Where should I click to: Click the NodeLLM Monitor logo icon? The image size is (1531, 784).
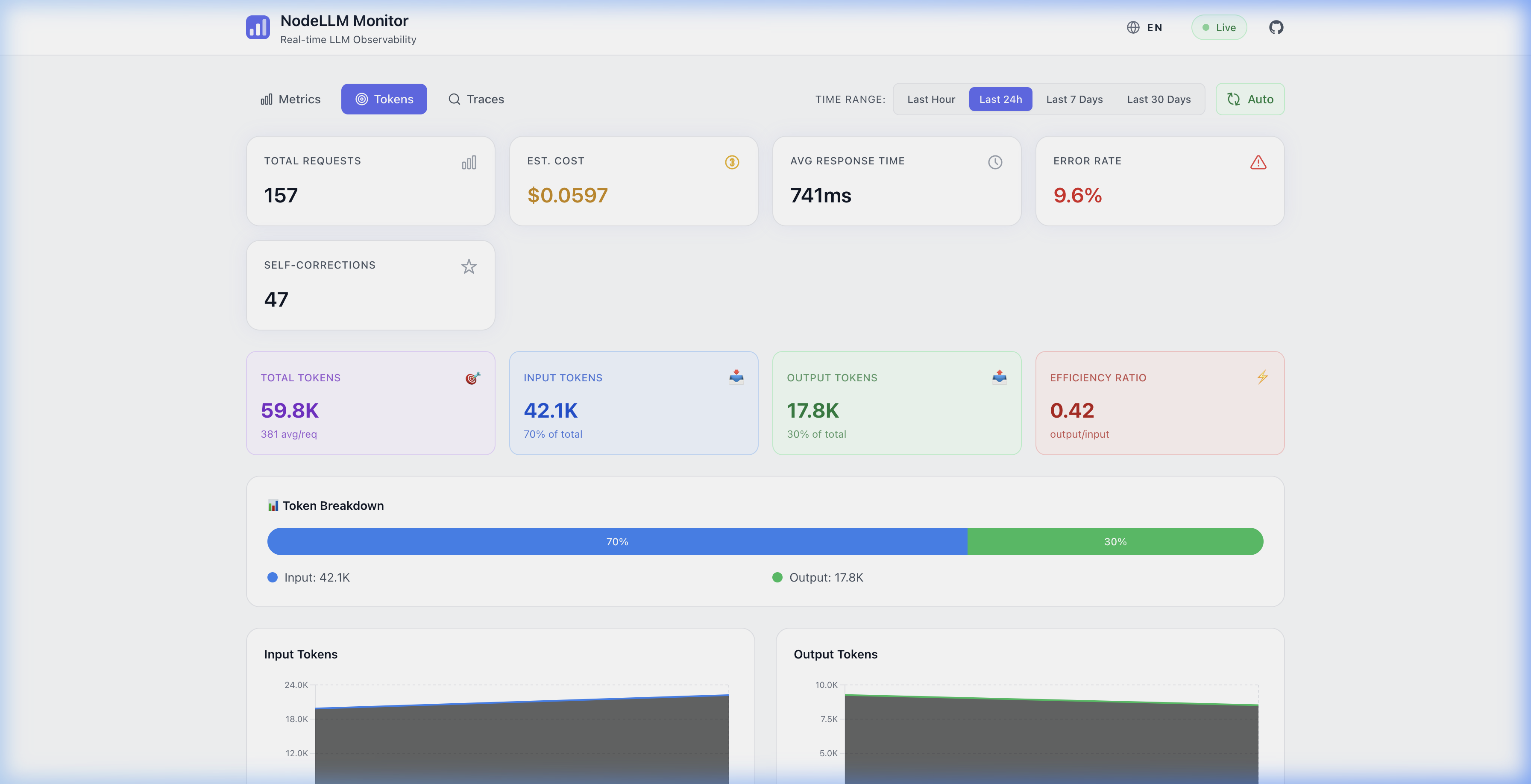(x=258, y=27)
